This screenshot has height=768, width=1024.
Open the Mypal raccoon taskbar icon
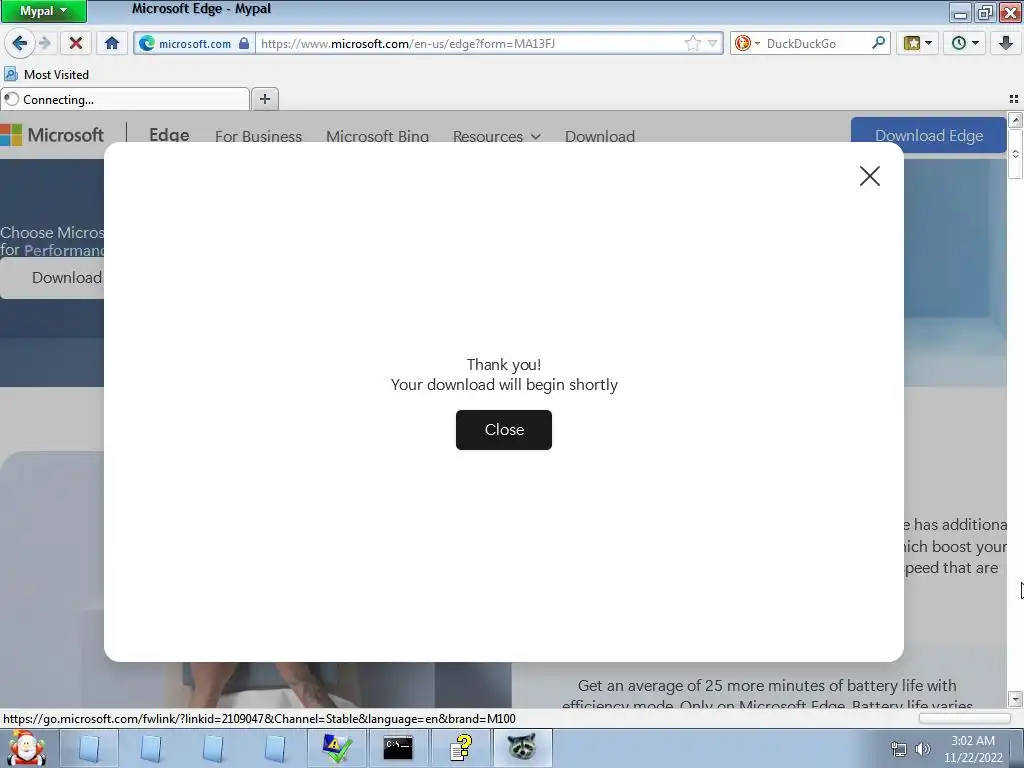(x=522, y=748)
